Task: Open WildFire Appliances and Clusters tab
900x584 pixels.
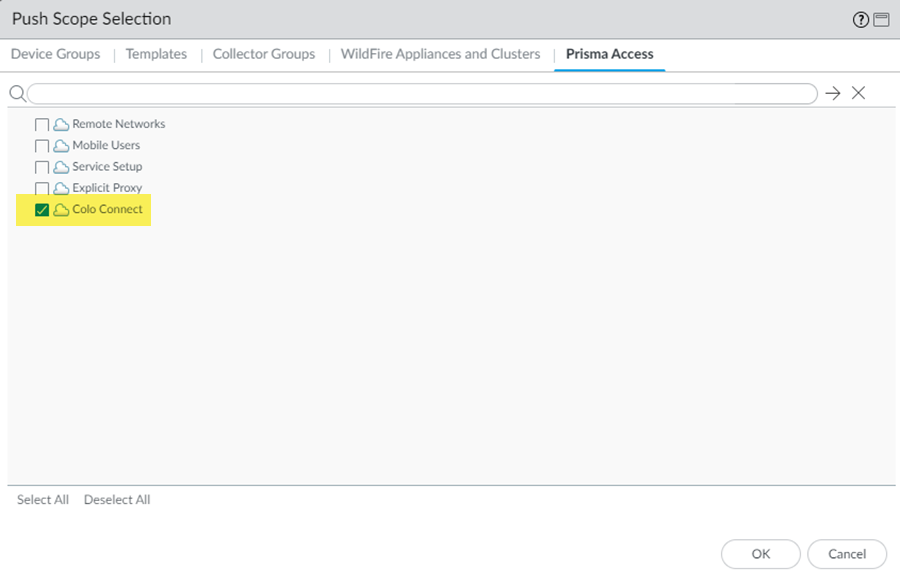Action: (440, 54)
